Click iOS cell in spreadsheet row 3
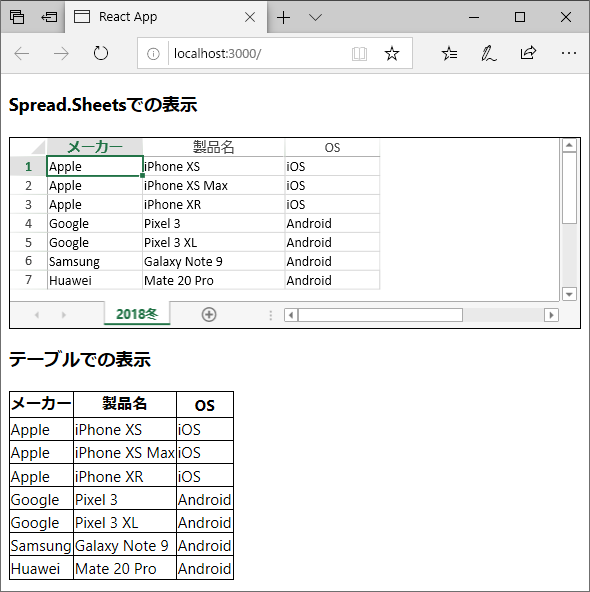590x592 pixels. pos(332,204)
